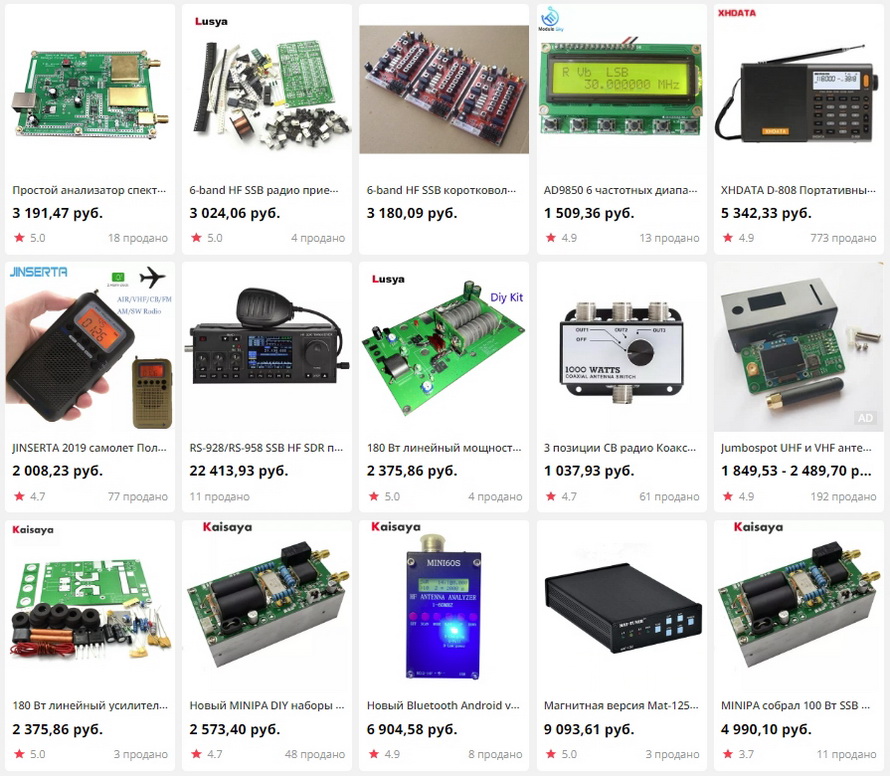The width and height of the screenshot is (890, 776).
Task: Click the airplane icon on JINSERTA radio
Action: pos(152,277)
